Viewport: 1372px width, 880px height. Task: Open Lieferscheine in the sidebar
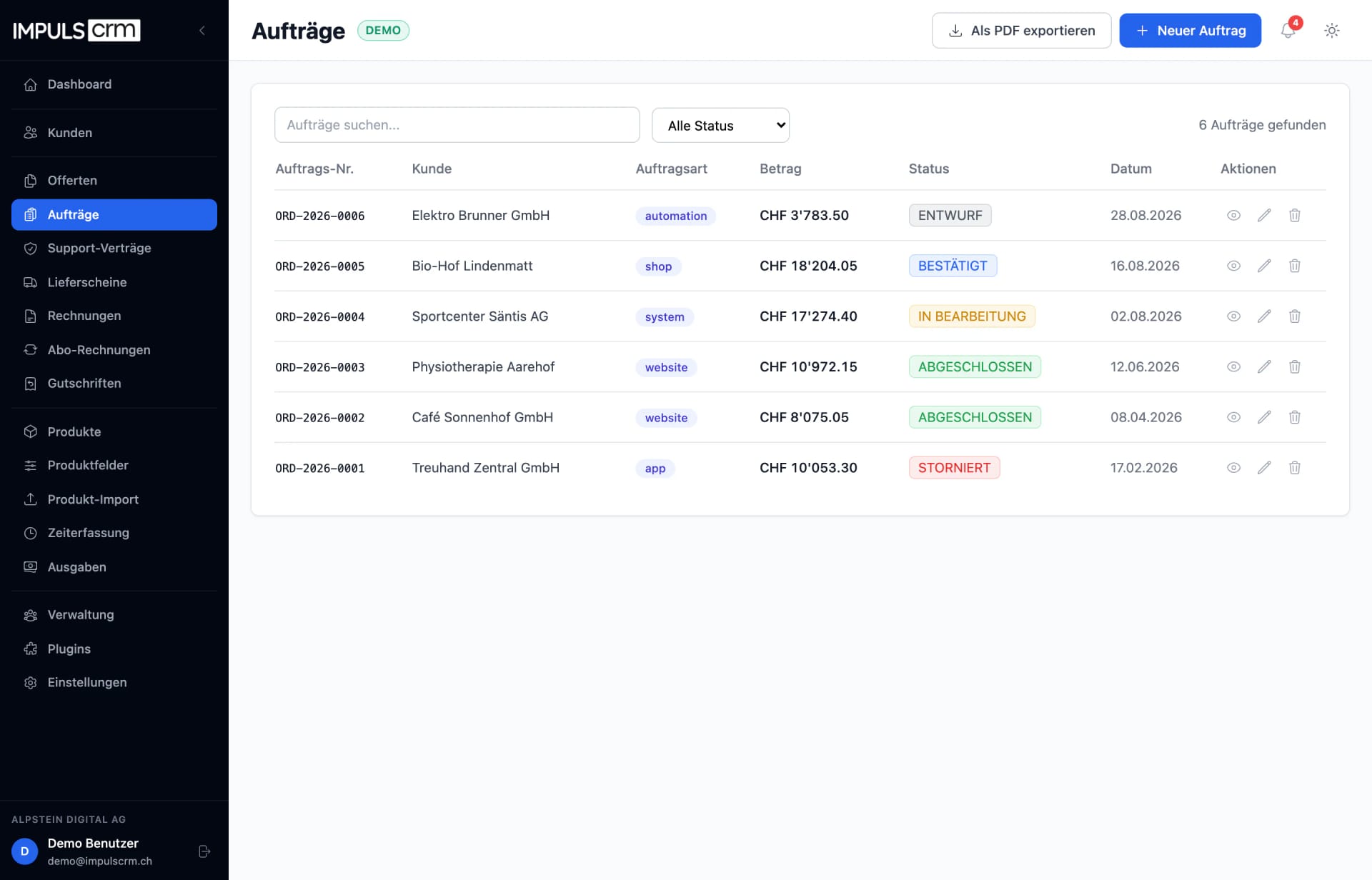[114, 282]
